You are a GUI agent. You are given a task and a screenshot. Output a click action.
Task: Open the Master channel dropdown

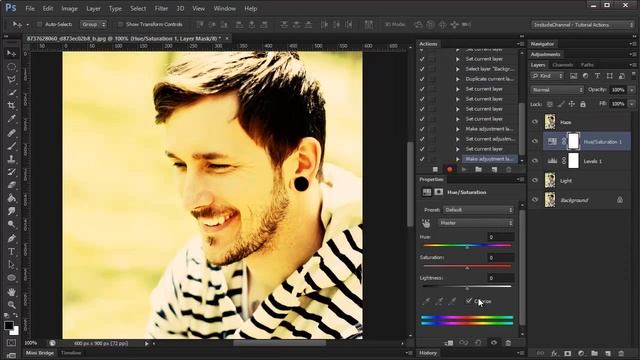[476, 223]
